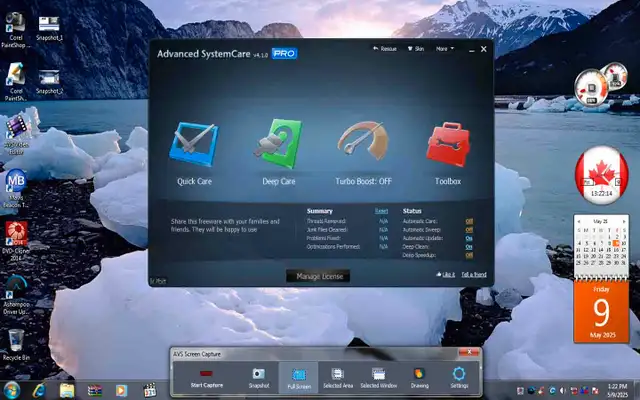
Task: Open the Corel PaintShop camera desktop shortcut
Action: 15,29
